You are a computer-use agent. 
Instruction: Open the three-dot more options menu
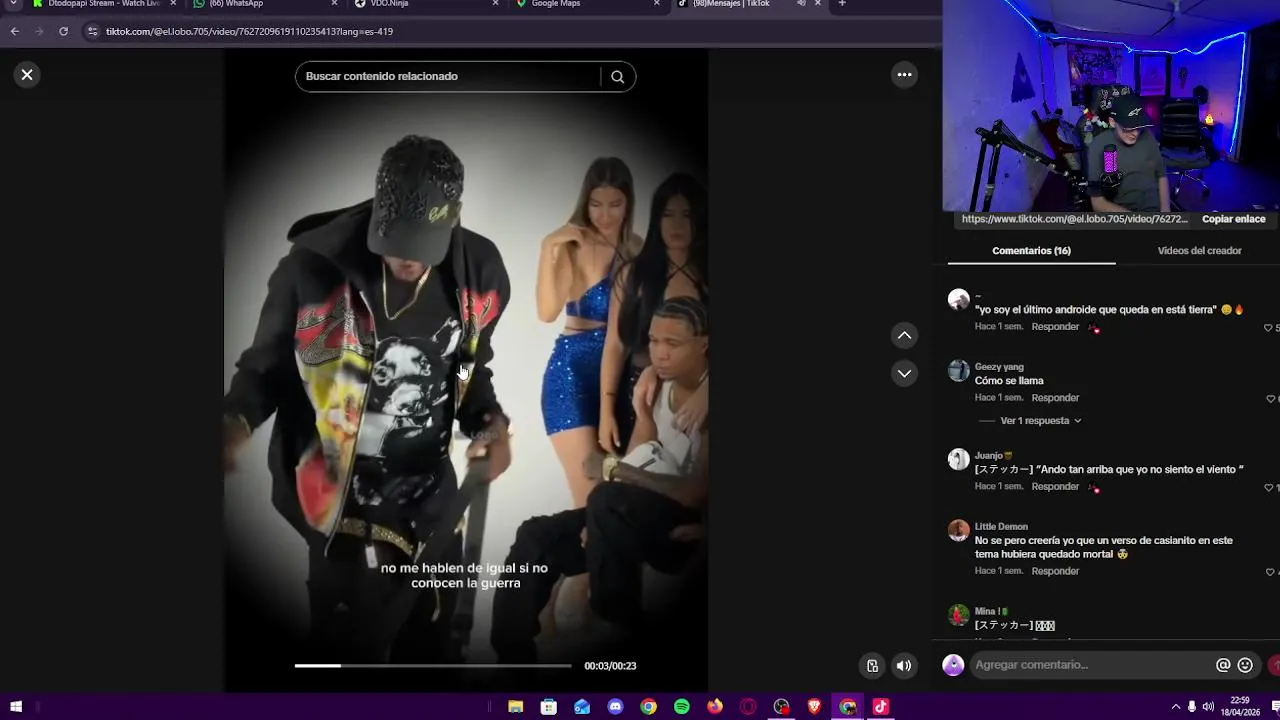pos(904,74)
